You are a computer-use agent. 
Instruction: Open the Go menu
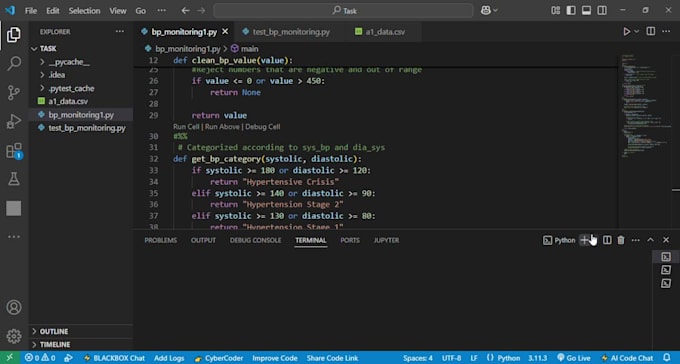click(x=141, y=10)
